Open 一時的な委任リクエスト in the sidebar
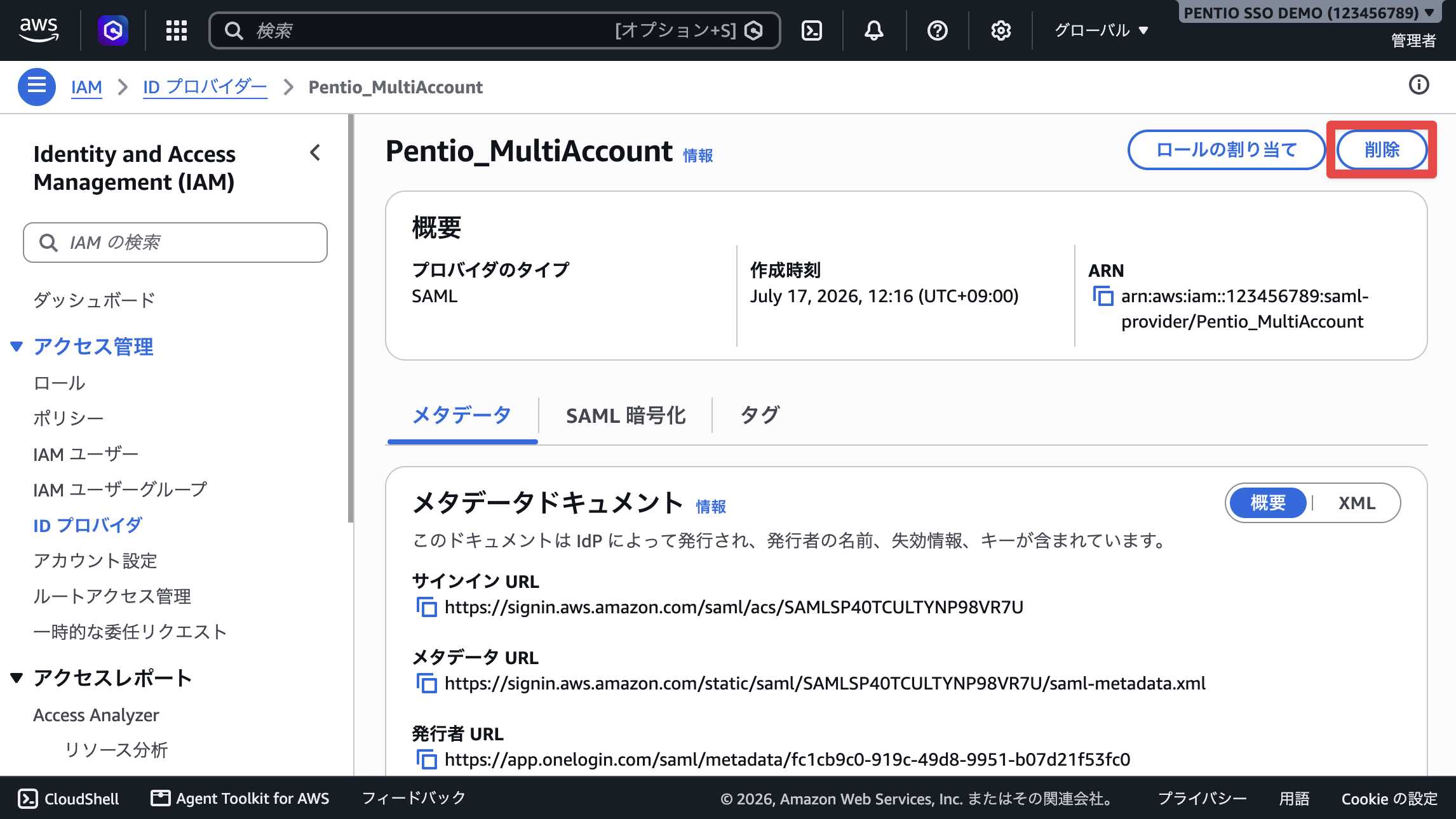Screen dimensions: 1456x819 pyautogui.click(x=130, y=632)
